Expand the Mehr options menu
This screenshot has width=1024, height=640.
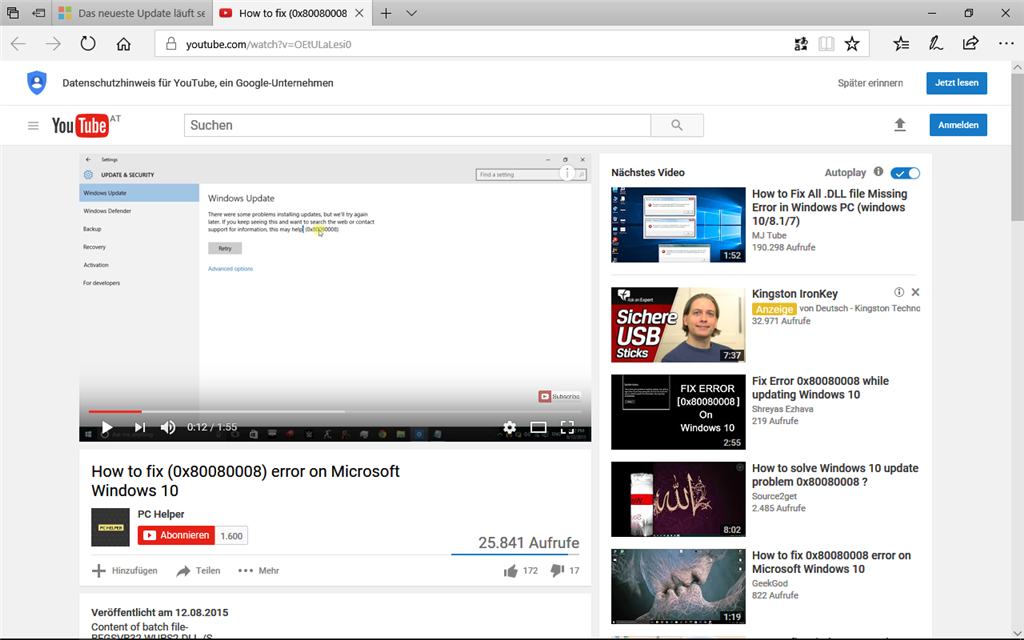(x=259, y=571)
